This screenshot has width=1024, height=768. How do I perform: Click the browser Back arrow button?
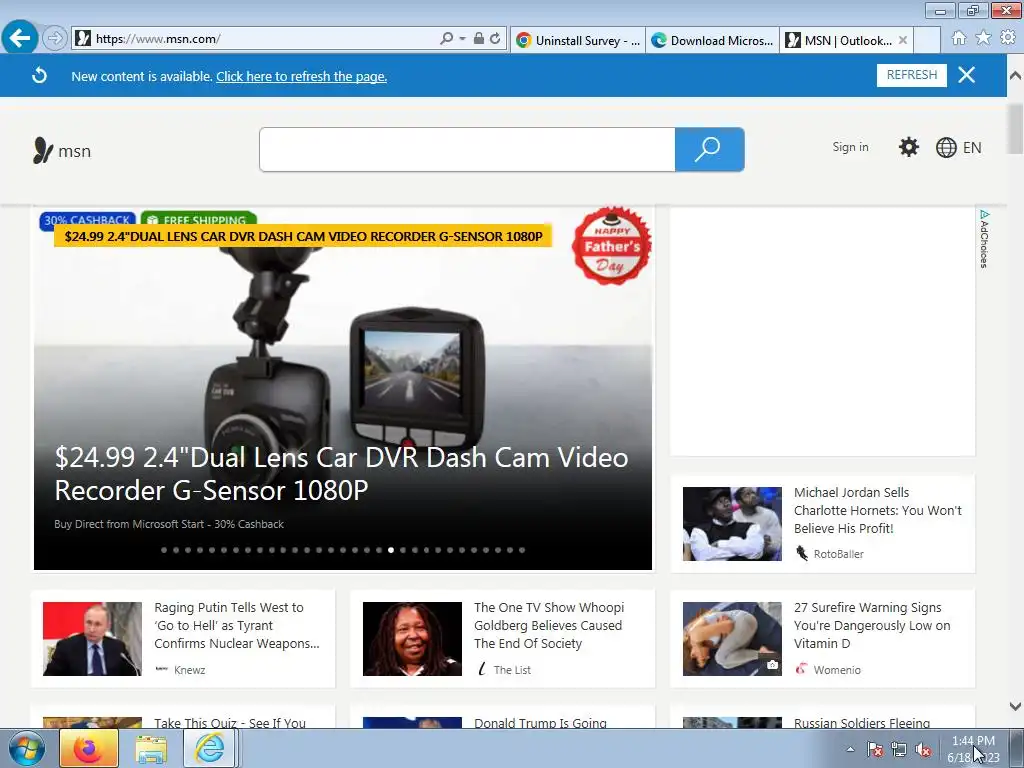click(x=20, y=38)
